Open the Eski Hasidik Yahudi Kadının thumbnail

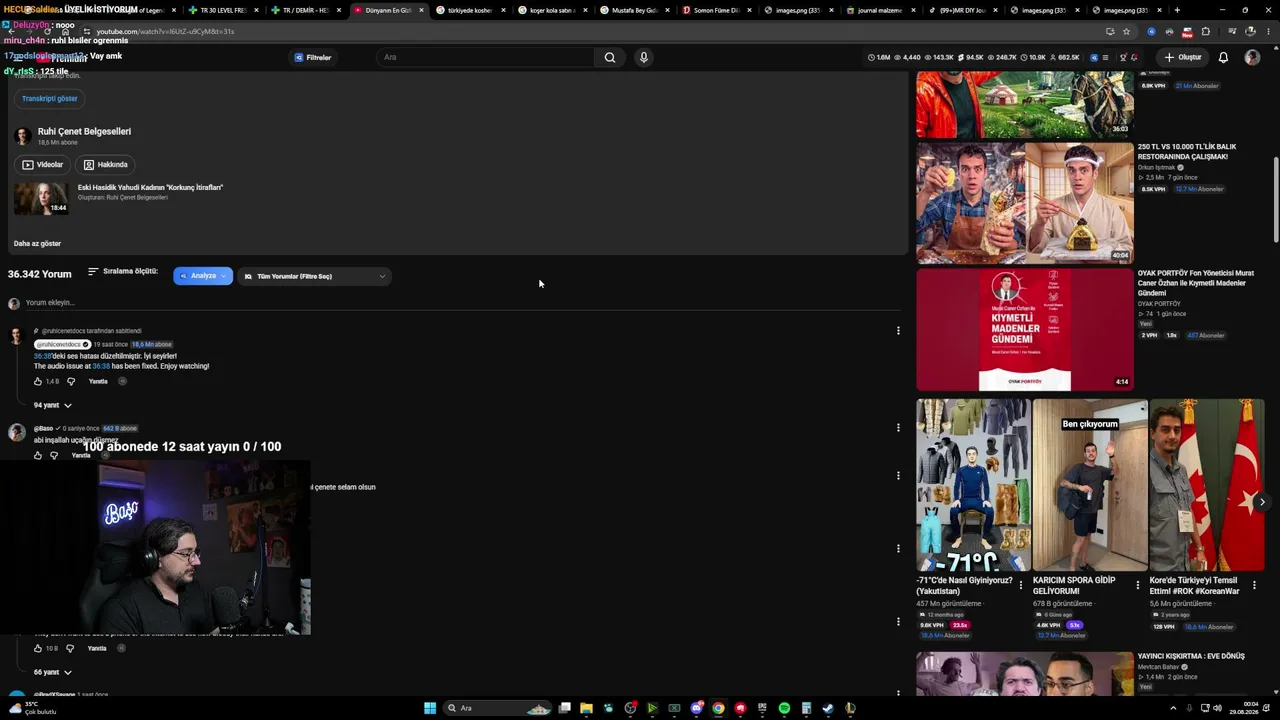[40, 198]
